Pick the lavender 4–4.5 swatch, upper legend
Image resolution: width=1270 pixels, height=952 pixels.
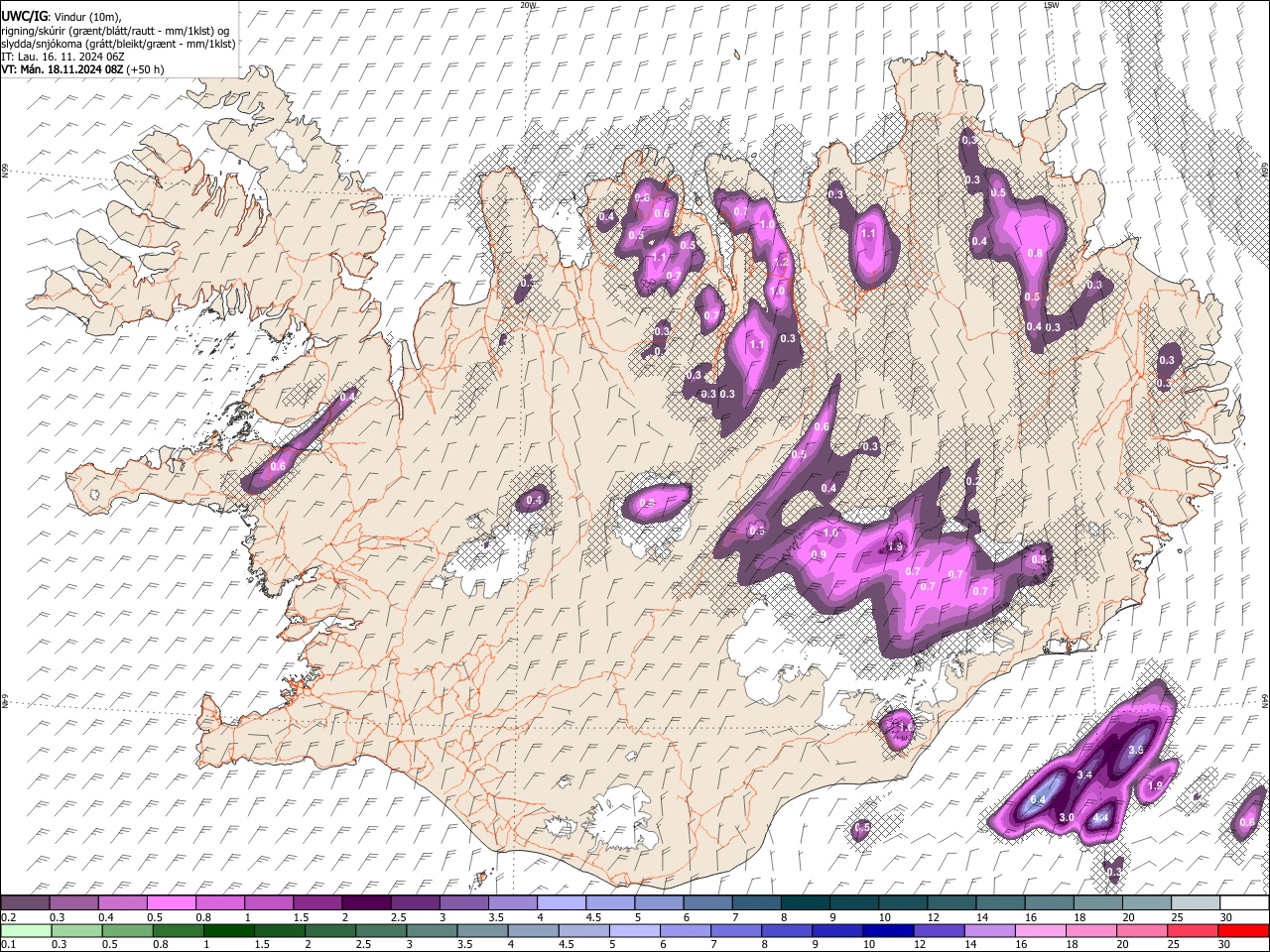(x=563, y=902)
